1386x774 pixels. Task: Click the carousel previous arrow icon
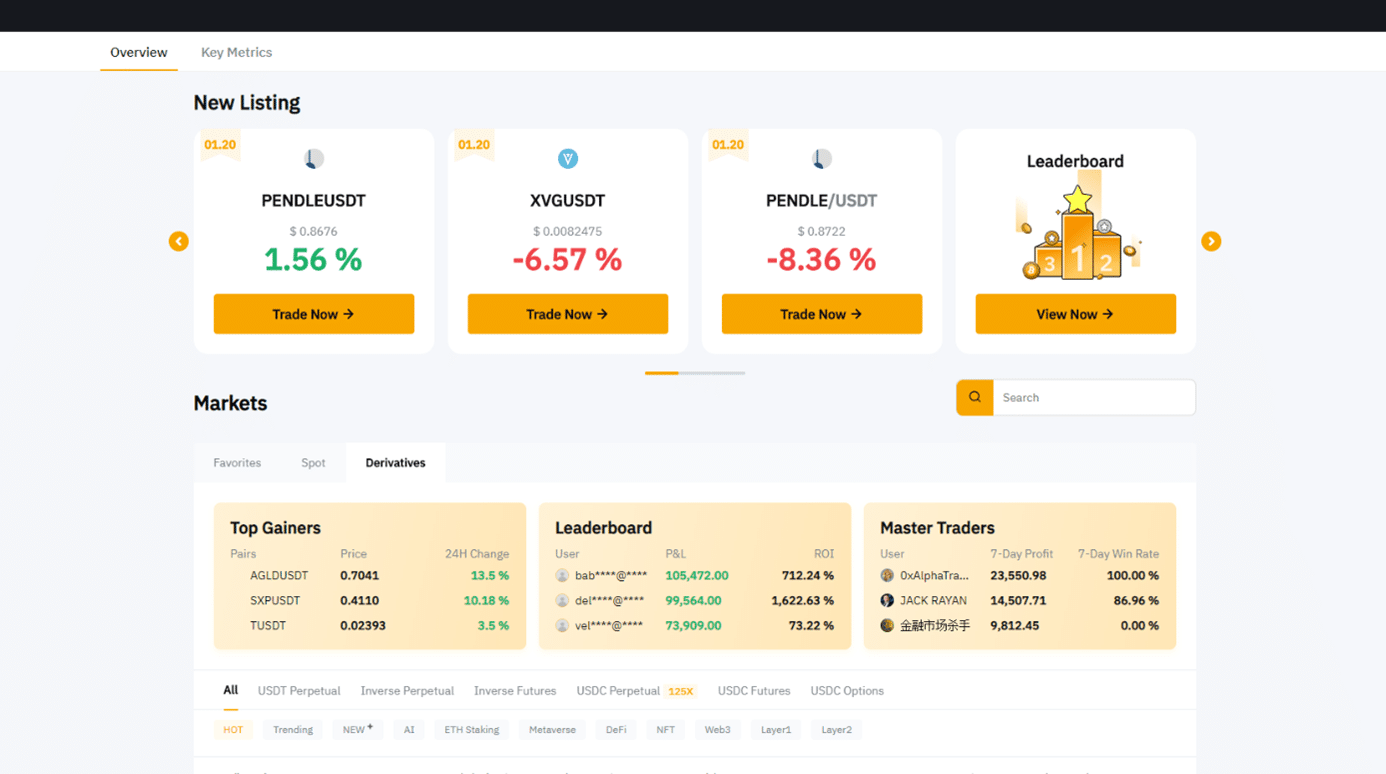point(179,241)
